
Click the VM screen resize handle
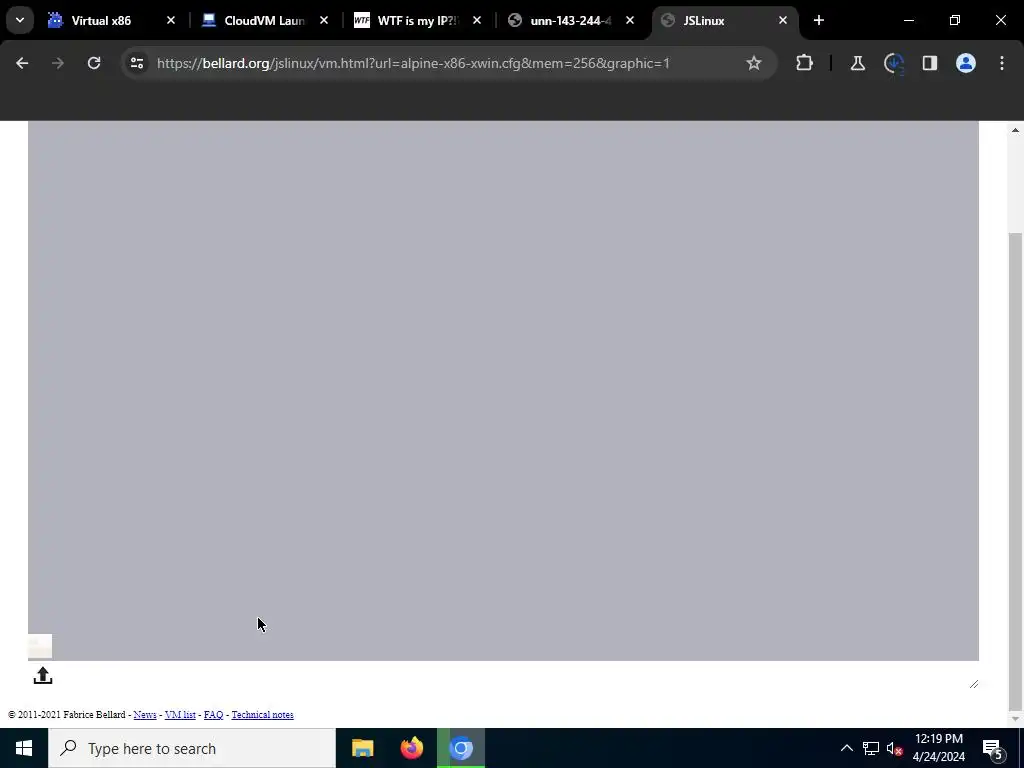click(x=974, y=684)
